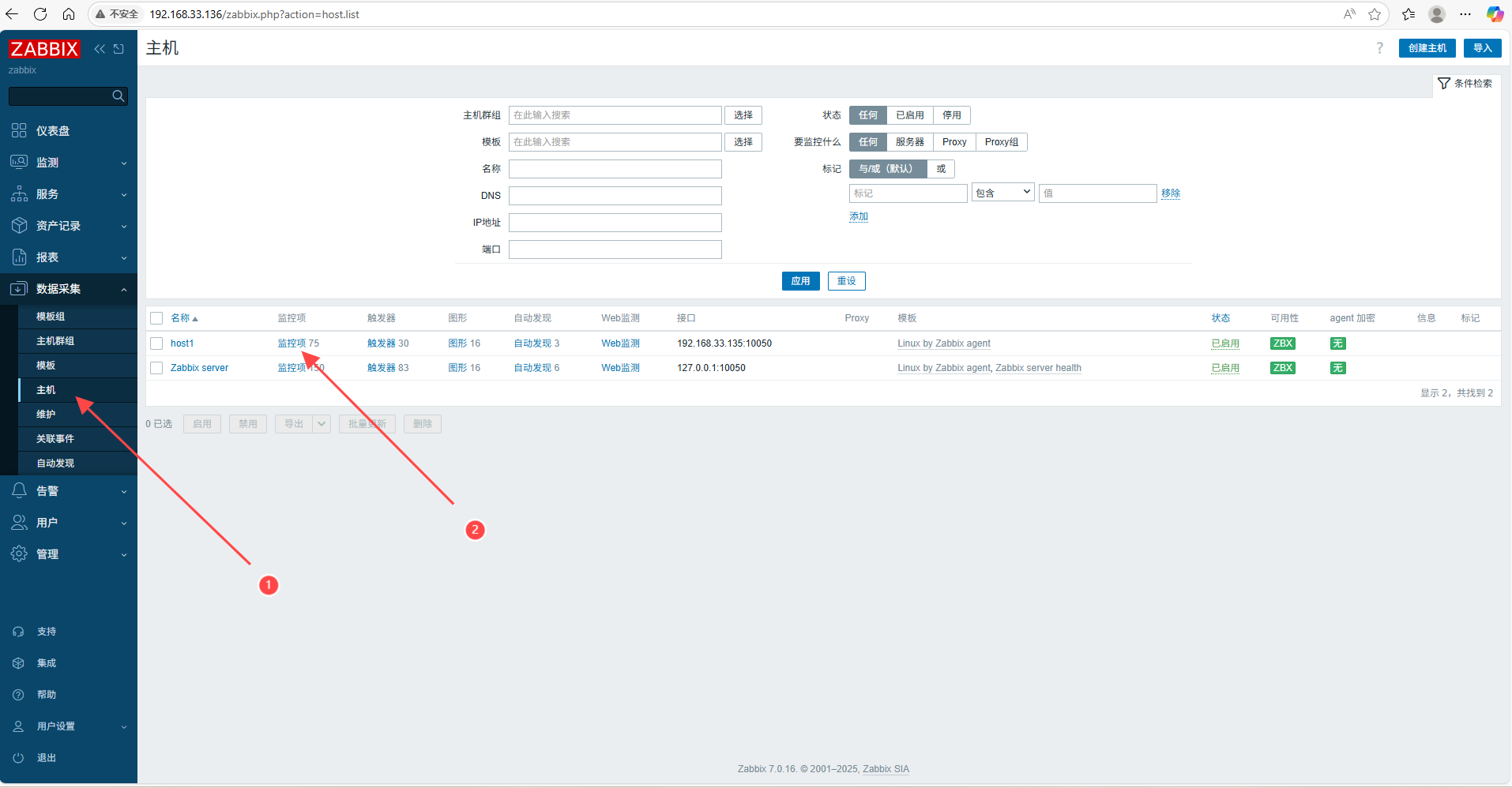Click the 数据采集 data collection icon
Screen dimensions: 1512x788
coord(19,288)
